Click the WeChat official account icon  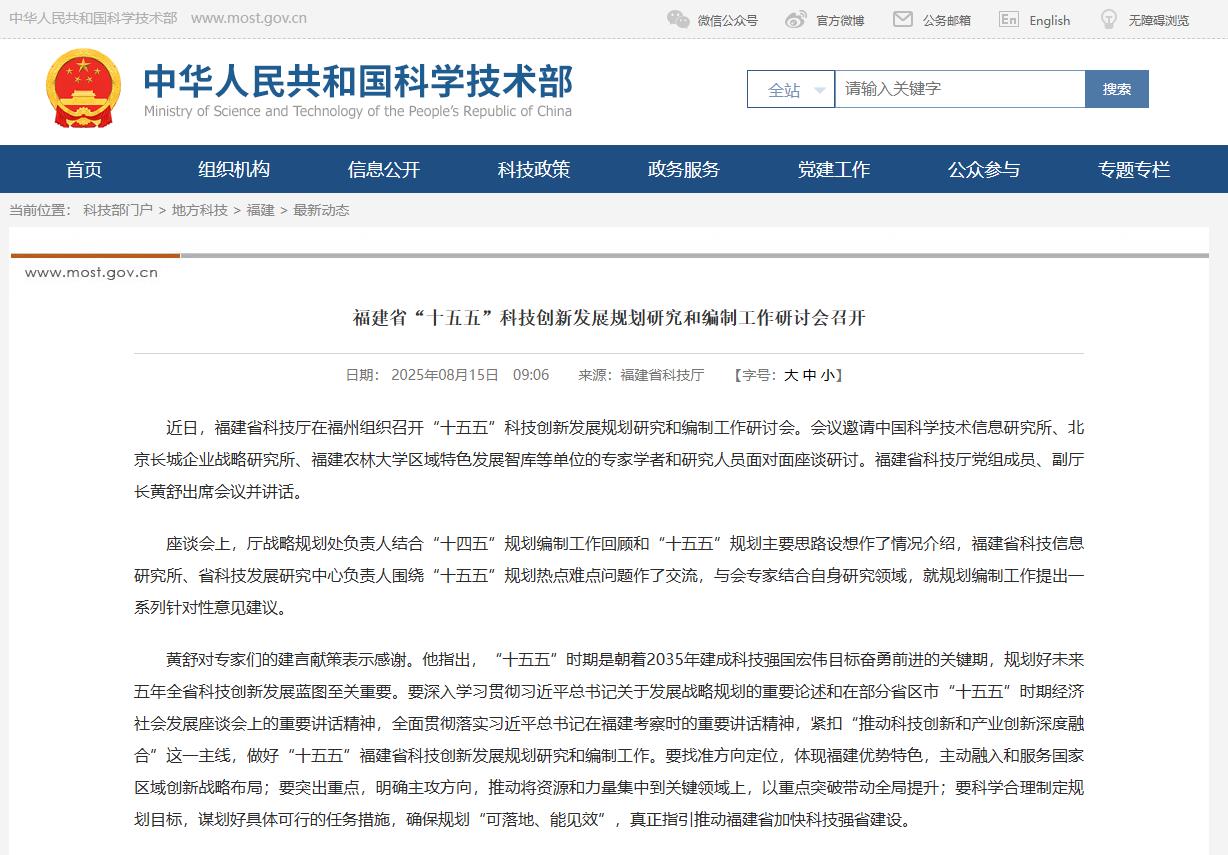pos(678,19)
